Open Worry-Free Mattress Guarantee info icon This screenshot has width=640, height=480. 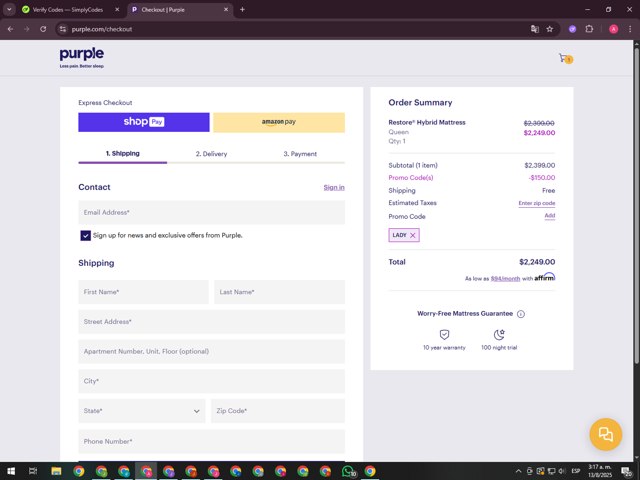[521, 314]
